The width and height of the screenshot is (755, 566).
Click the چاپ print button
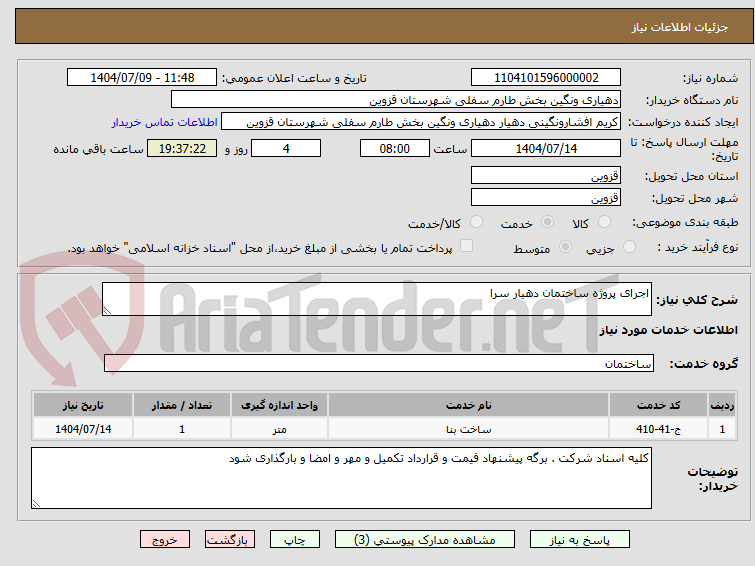click(x=295, y=540)
